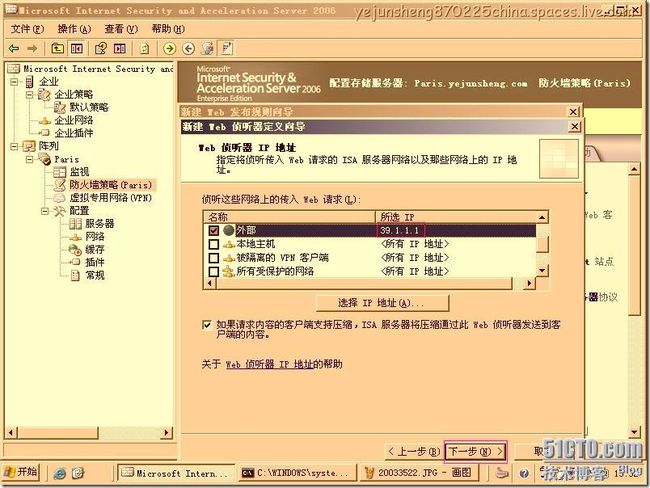Launch Internet Explorer from quick launch
The image size is (650, 488).
tap(60, 473)
